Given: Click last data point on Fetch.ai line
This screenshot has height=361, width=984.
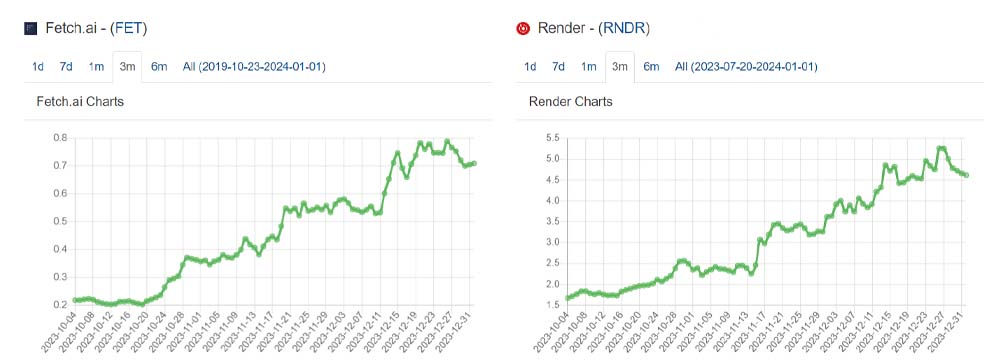Looking at the screenshot, I should (x=474, y=163).
